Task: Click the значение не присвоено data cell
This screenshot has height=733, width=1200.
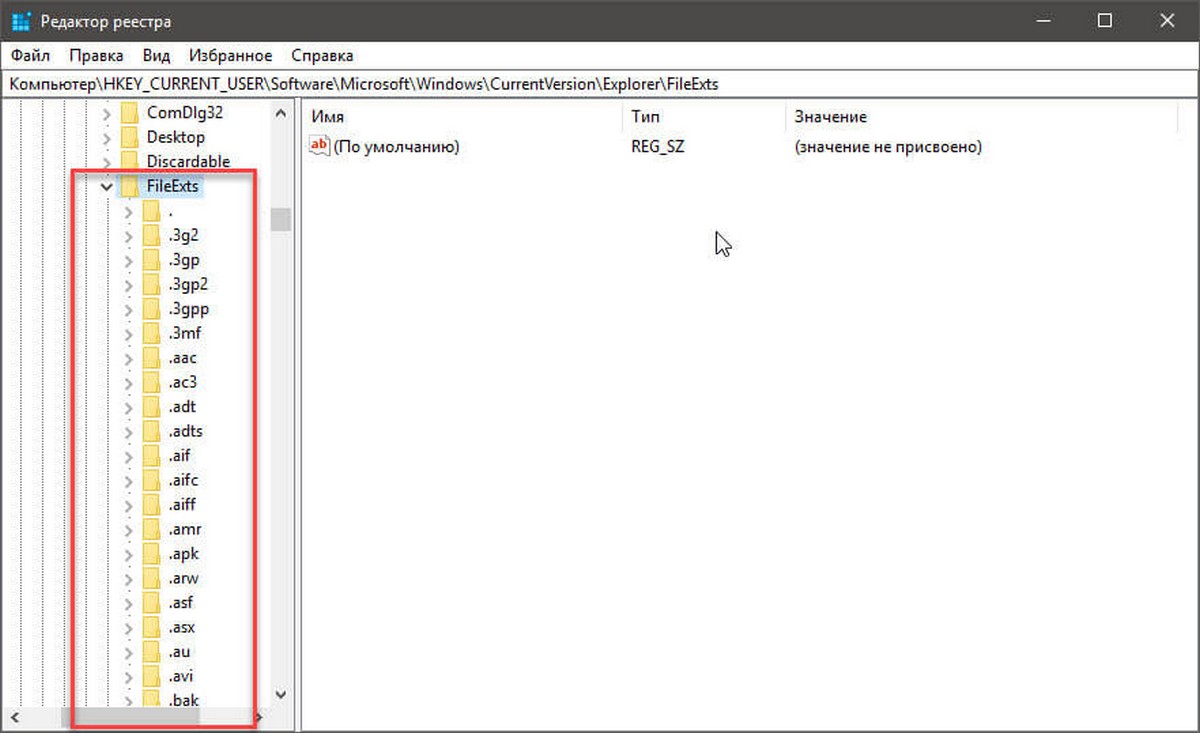Action: (x=888, y=147)
